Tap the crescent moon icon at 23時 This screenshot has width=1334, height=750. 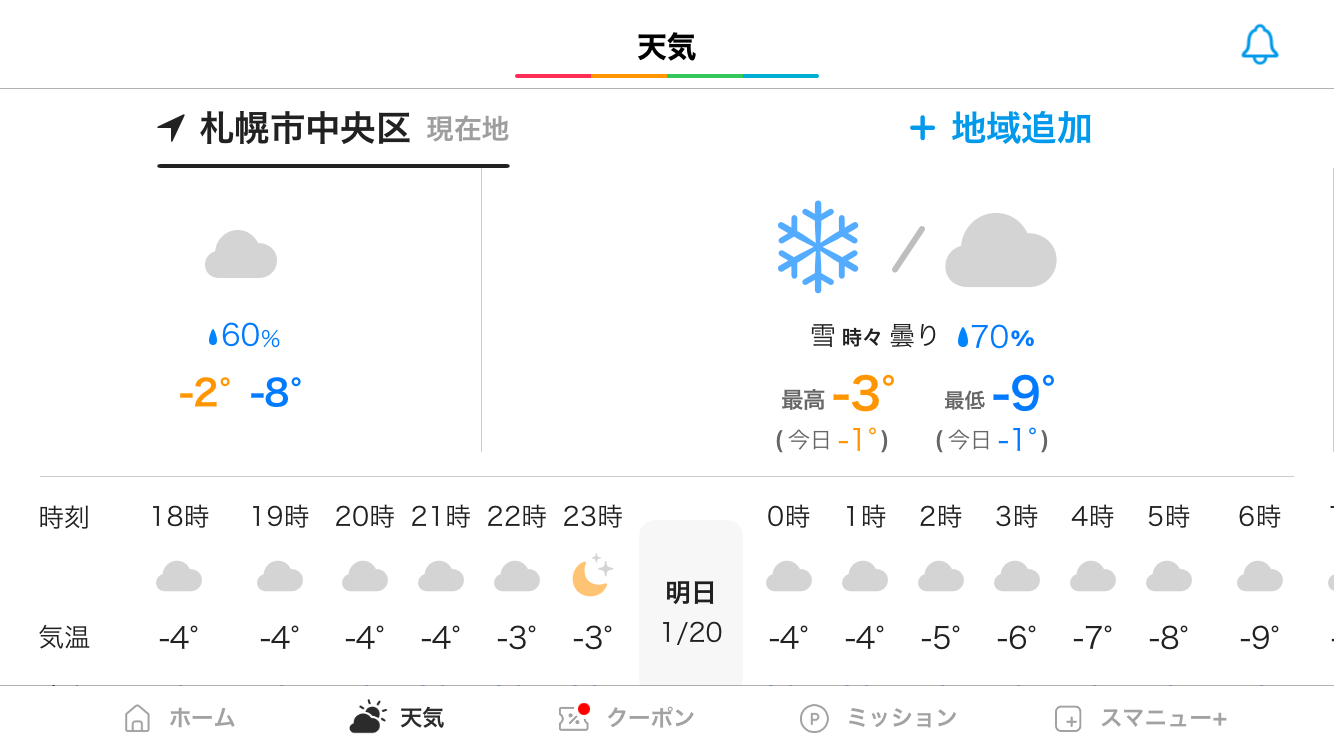tap(591, 576)
